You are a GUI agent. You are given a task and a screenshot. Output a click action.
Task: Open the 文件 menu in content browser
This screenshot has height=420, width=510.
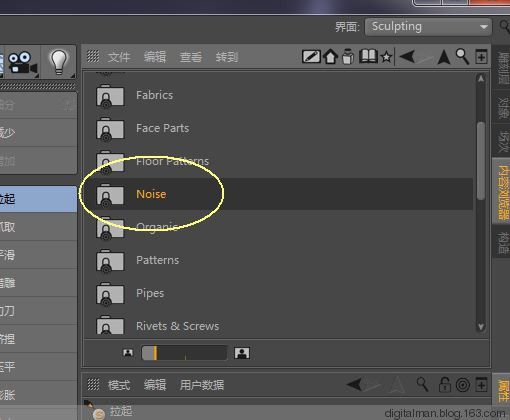(x=119, y=57)
